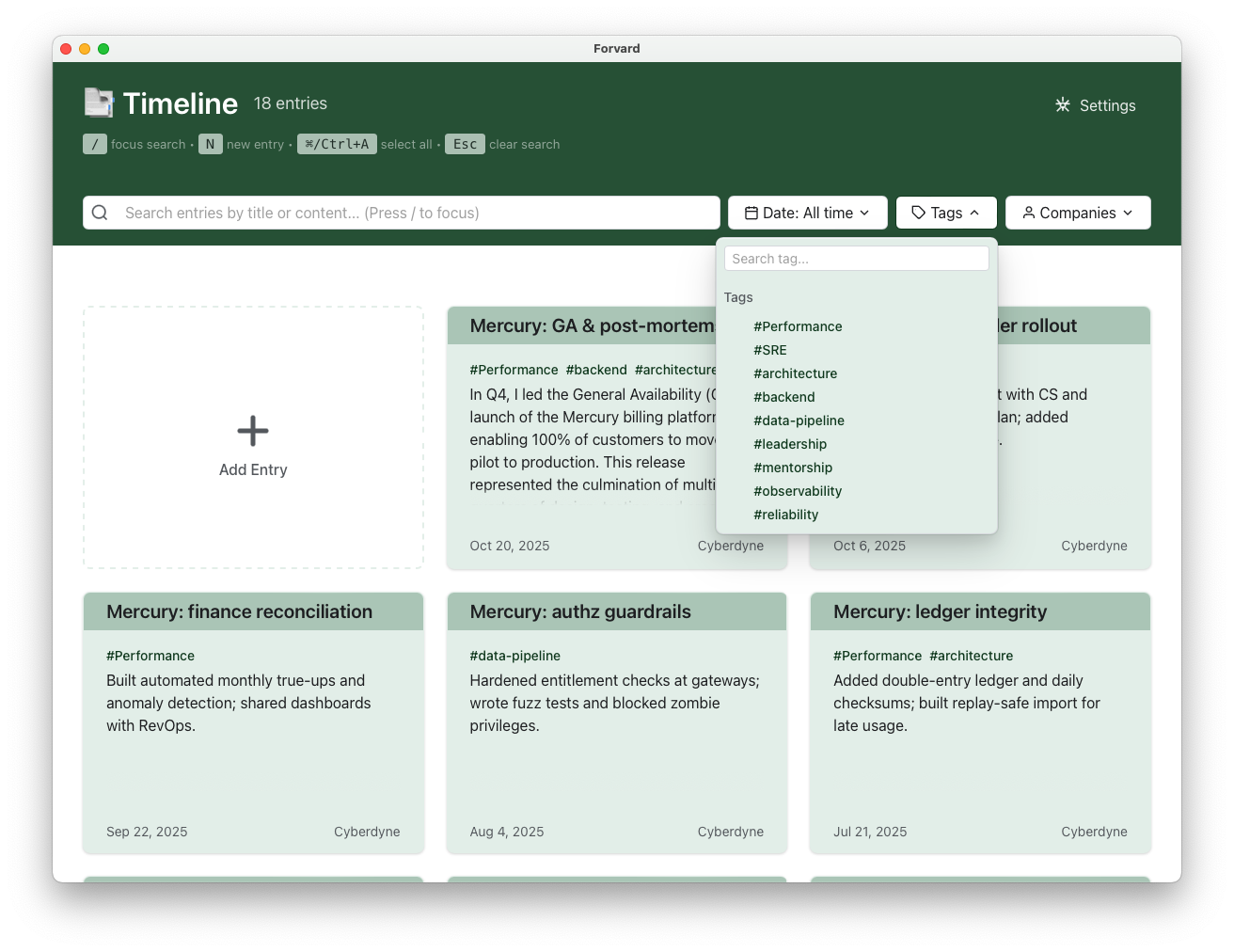Image resolution: width=1234 pixels, height=952 pixels.
Task: Click the calendar icon in the Date filter
Action: tap(751, 213)
